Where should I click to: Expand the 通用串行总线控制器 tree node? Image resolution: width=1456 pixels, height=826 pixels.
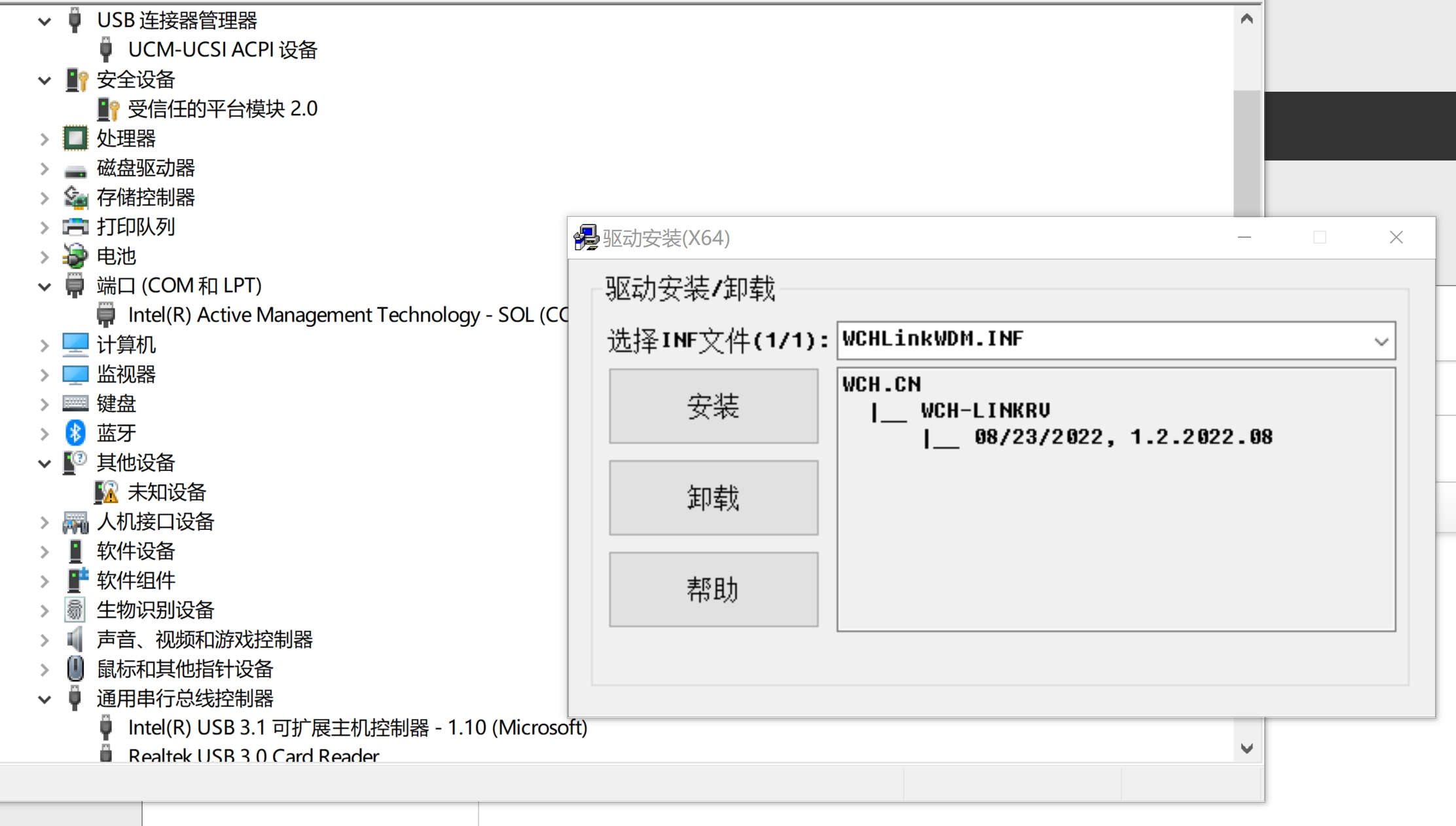click(x=44, y=698)
